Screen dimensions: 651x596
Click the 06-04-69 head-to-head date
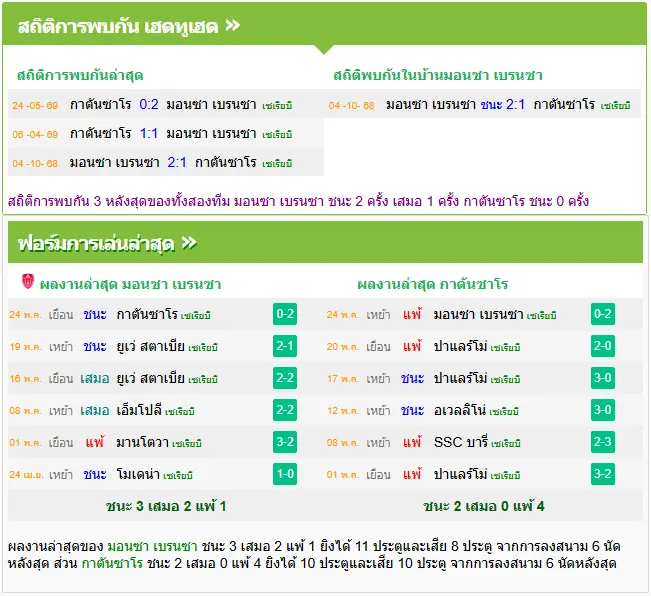pos(35,134)
